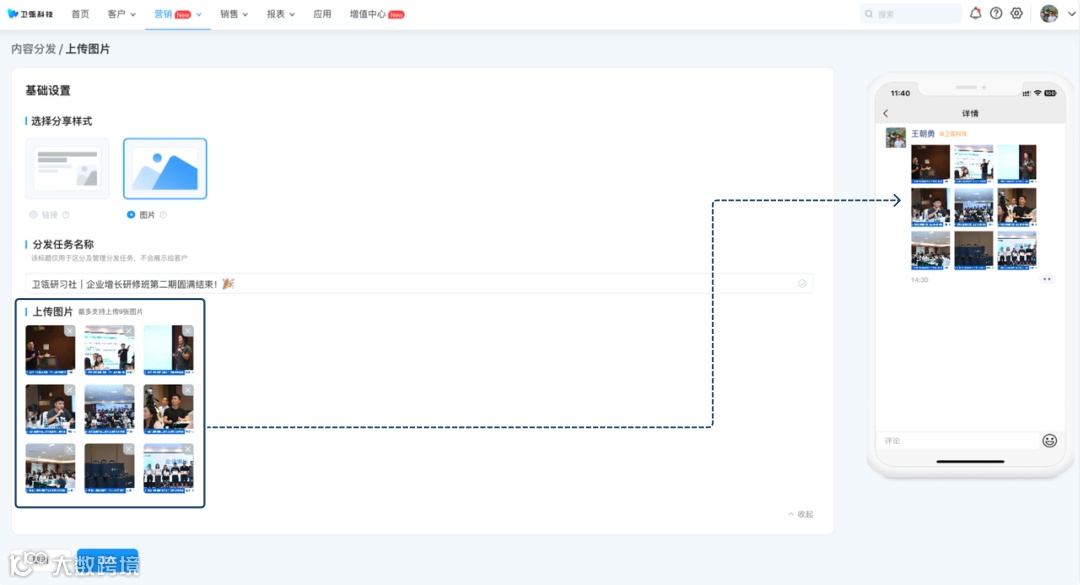This screenshot has height=585, width=1080.
Task: Tap the woman-with-microphone image in phone preview
Action: click(x=1017, y=163)
